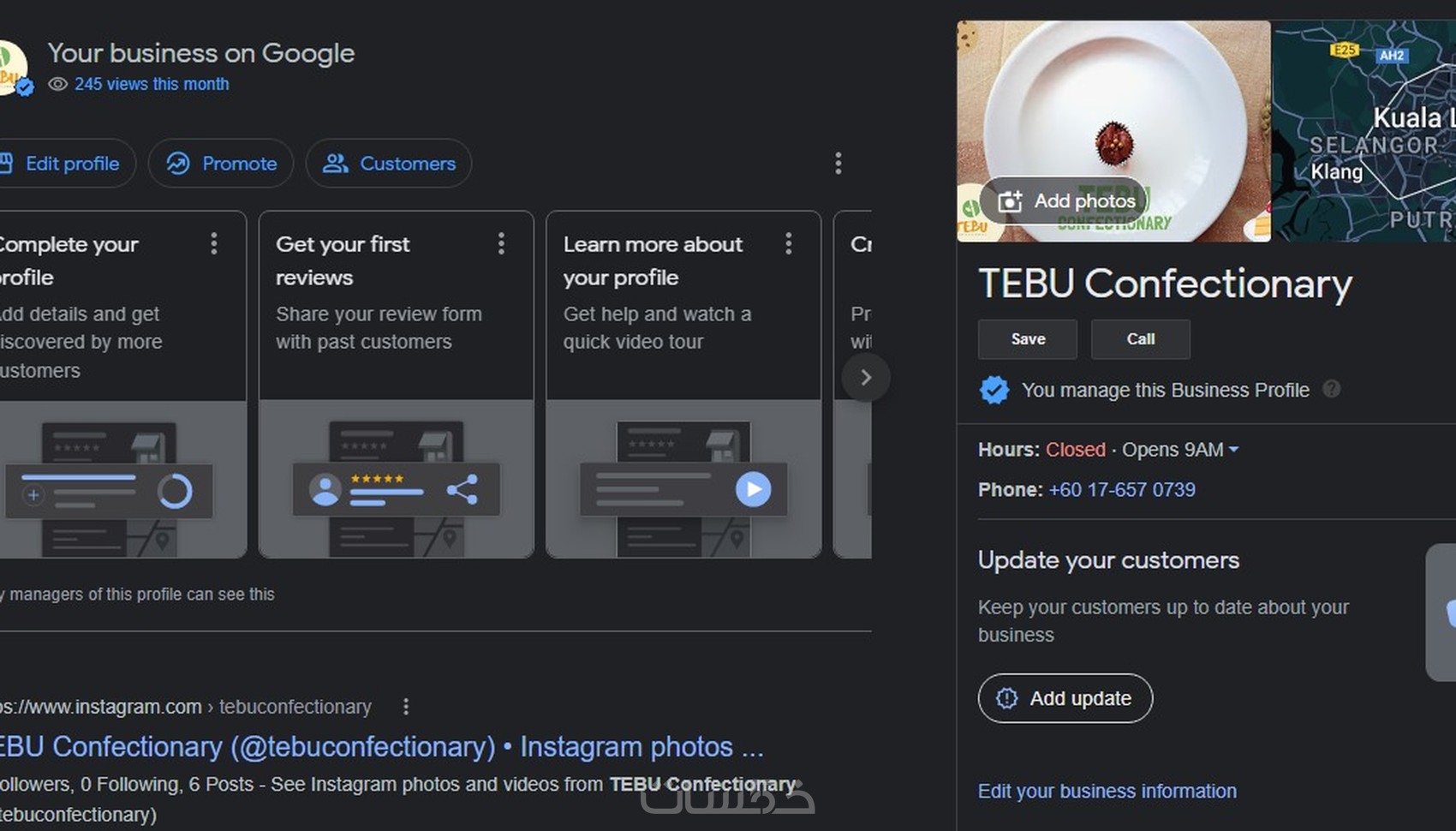Viewport: 1456px width, 831px height.
Task: Open Edit your business information link
Action: point(1107,791)
